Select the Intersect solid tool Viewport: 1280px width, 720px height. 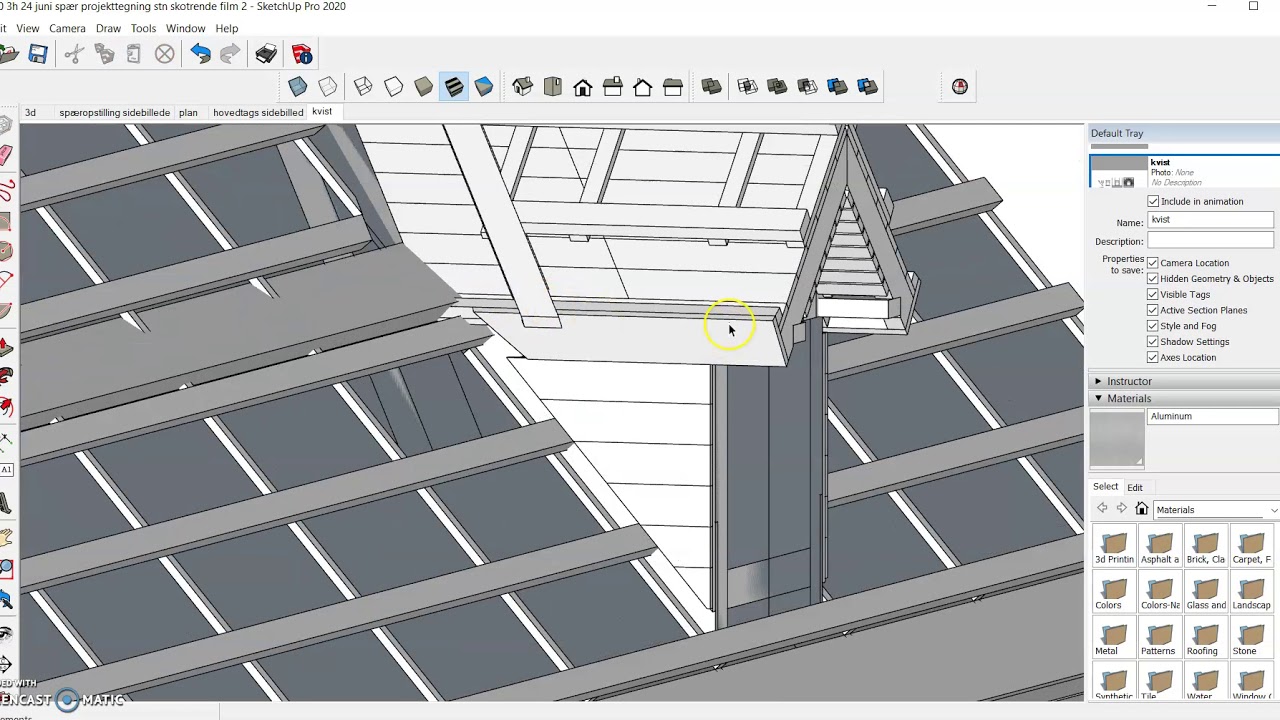[x=747, y=87]
